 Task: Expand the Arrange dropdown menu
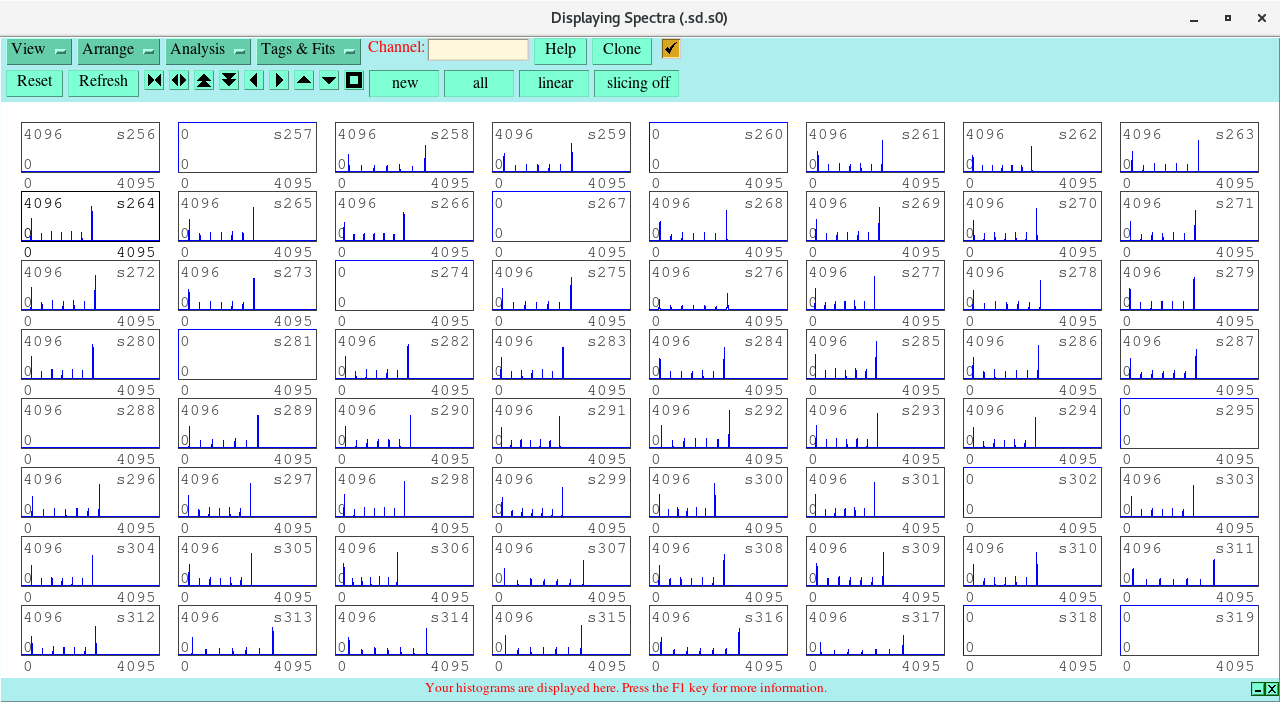pos(119,50)
